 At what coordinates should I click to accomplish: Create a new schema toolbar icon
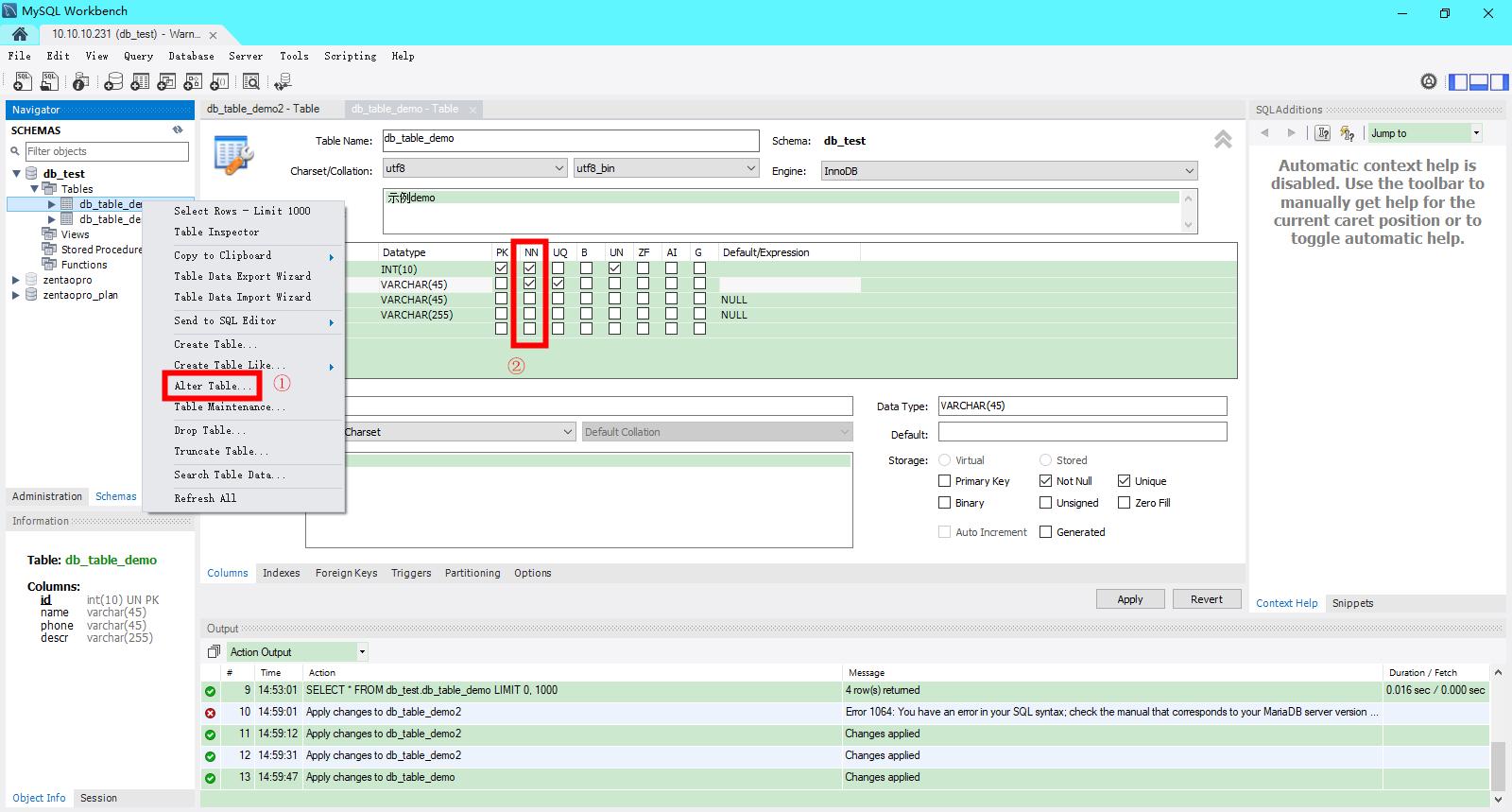[x=113, y=82]
